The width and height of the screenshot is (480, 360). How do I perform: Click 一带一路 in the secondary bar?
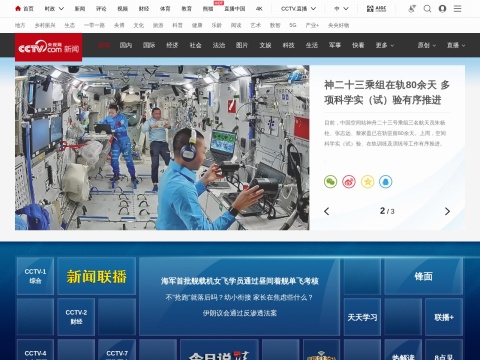94,25
